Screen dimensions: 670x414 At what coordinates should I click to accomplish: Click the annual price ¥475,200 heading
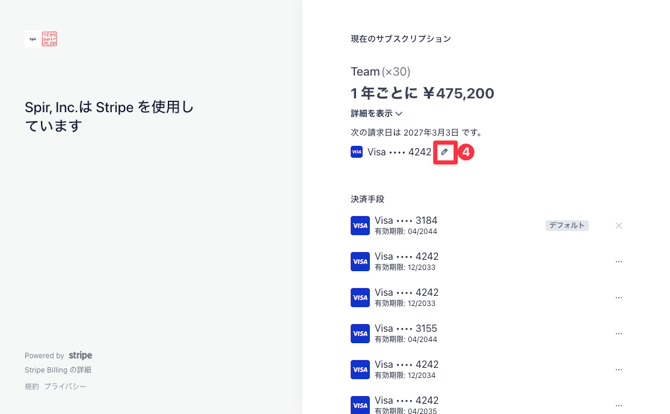click(x=422, y=93)
